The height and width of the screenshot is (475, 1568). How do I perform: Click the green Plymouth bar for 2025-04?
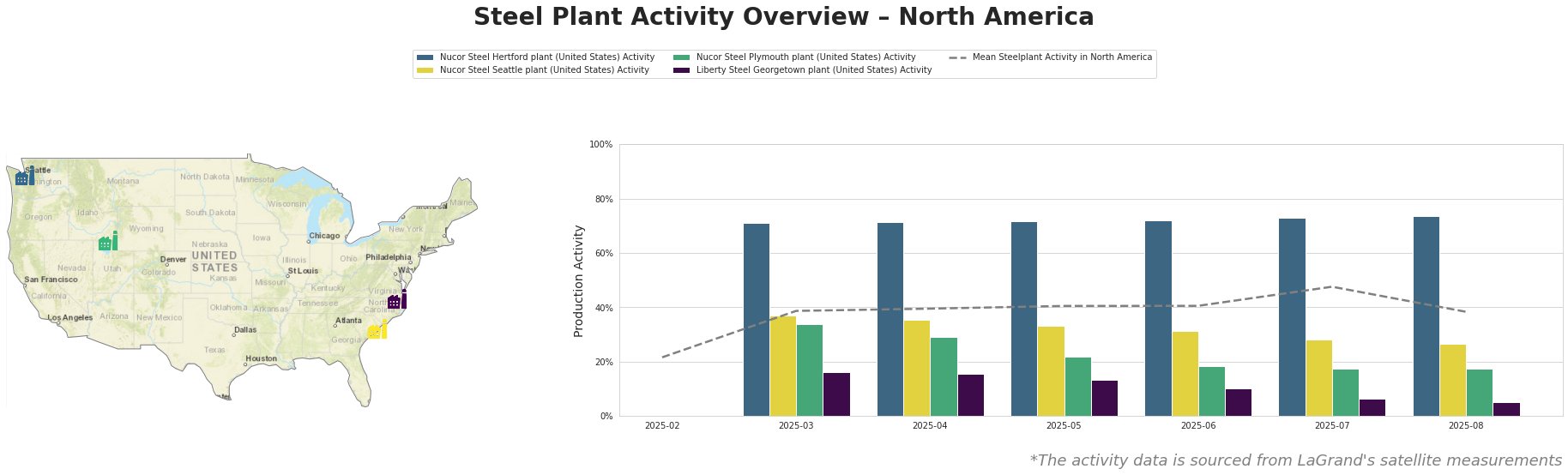click(x=944, y=376)
